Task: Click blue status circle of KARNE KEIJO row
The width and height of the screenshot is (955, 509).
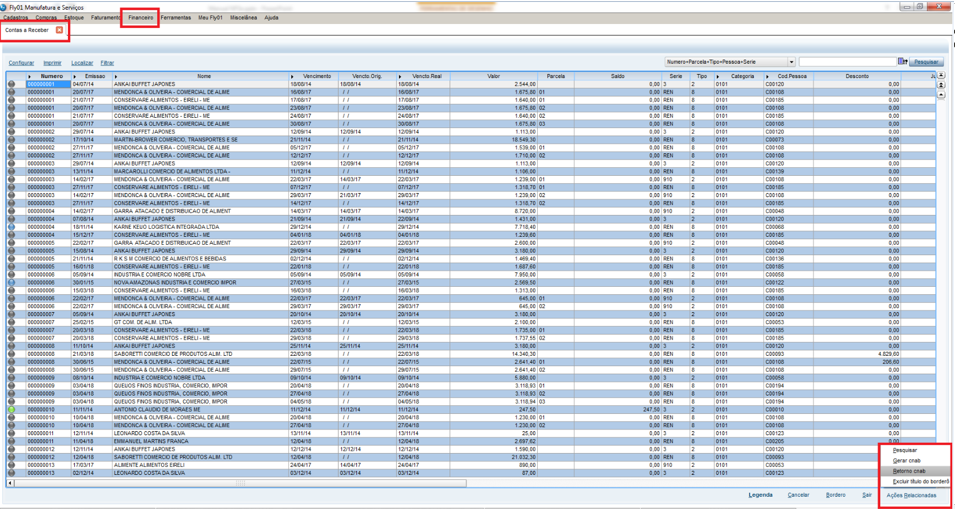Action: click(11, 227)
